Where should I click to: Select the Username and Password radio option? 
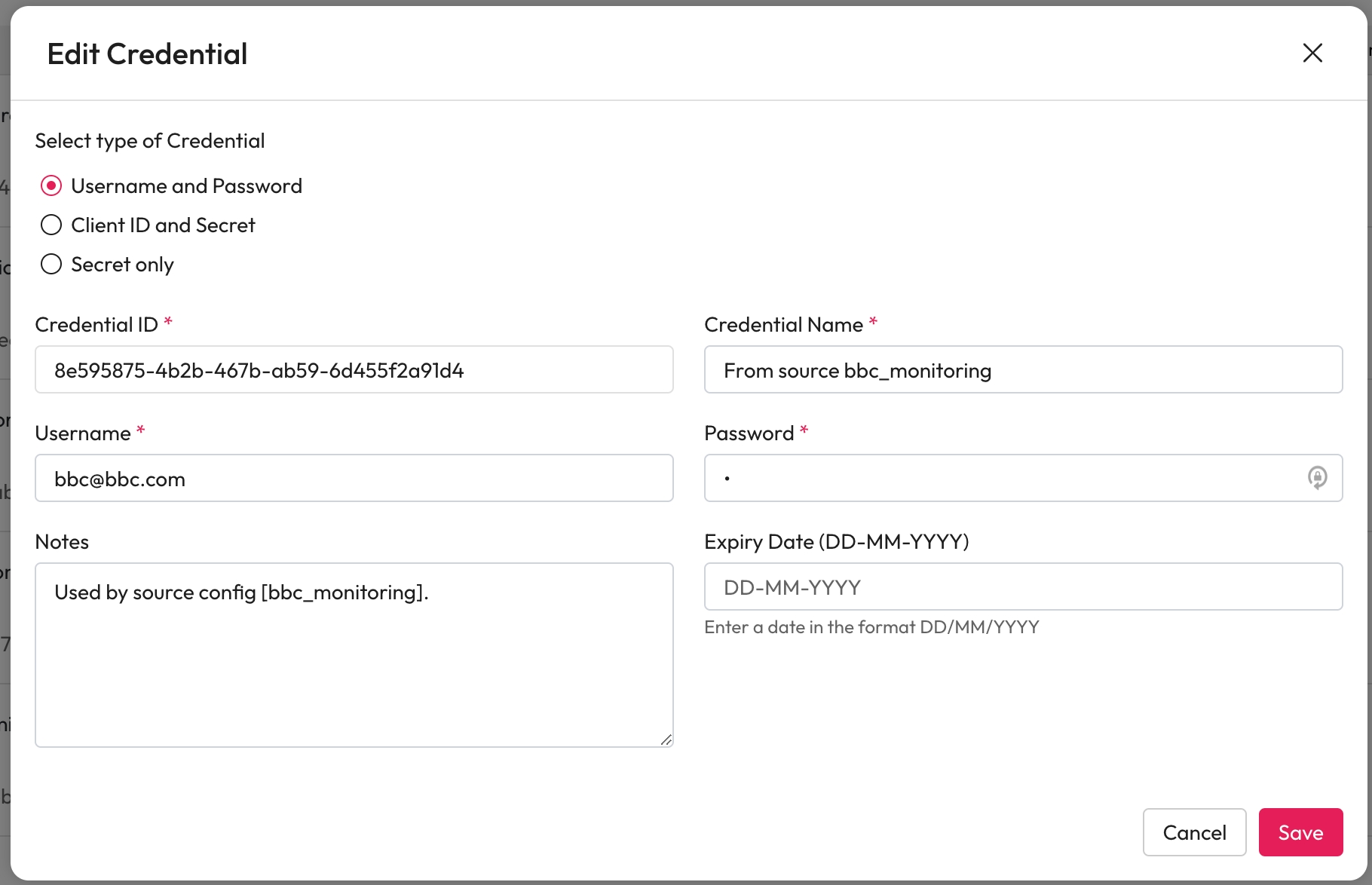51,186
